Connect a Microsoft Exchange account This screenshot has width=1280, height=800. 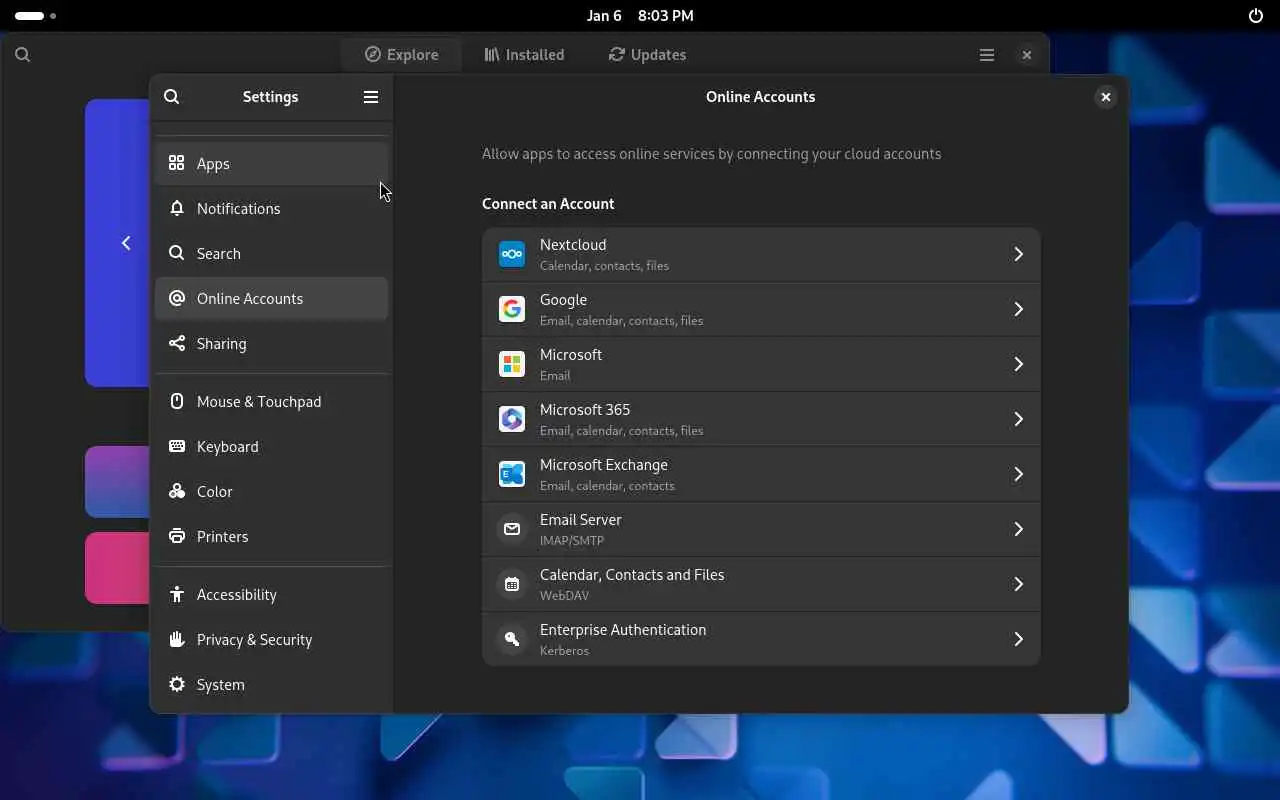click(761, 474)
